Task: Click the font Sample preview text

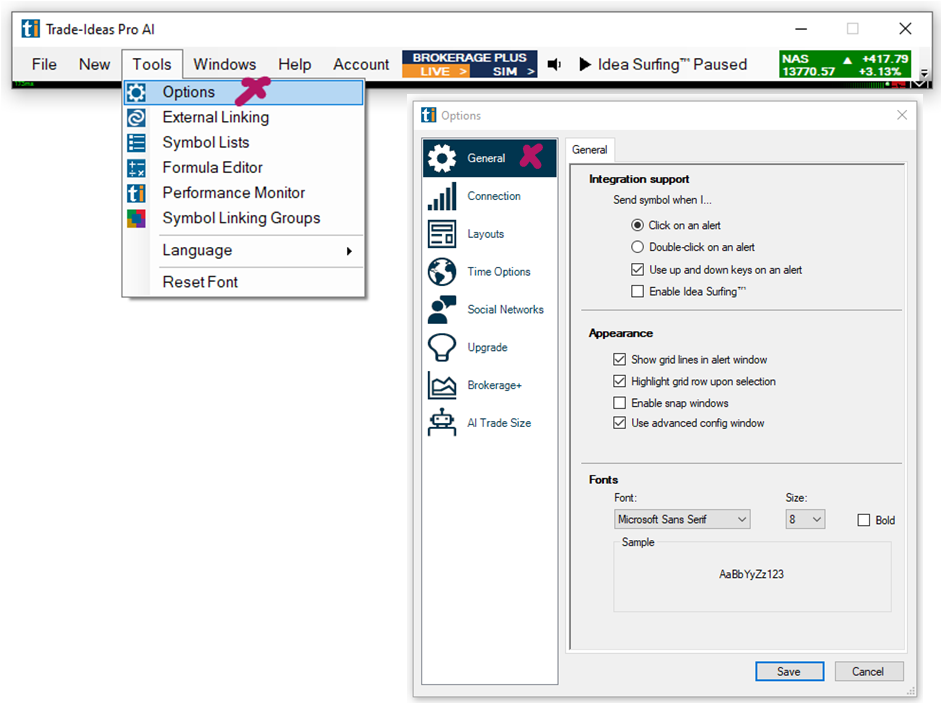Action: coord(751,574)
